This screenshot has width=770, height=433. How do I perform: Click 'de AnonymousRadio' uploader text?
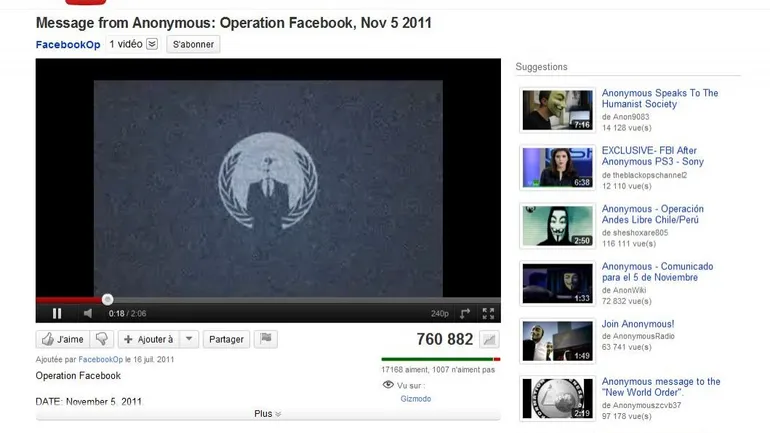coord(638,336)
